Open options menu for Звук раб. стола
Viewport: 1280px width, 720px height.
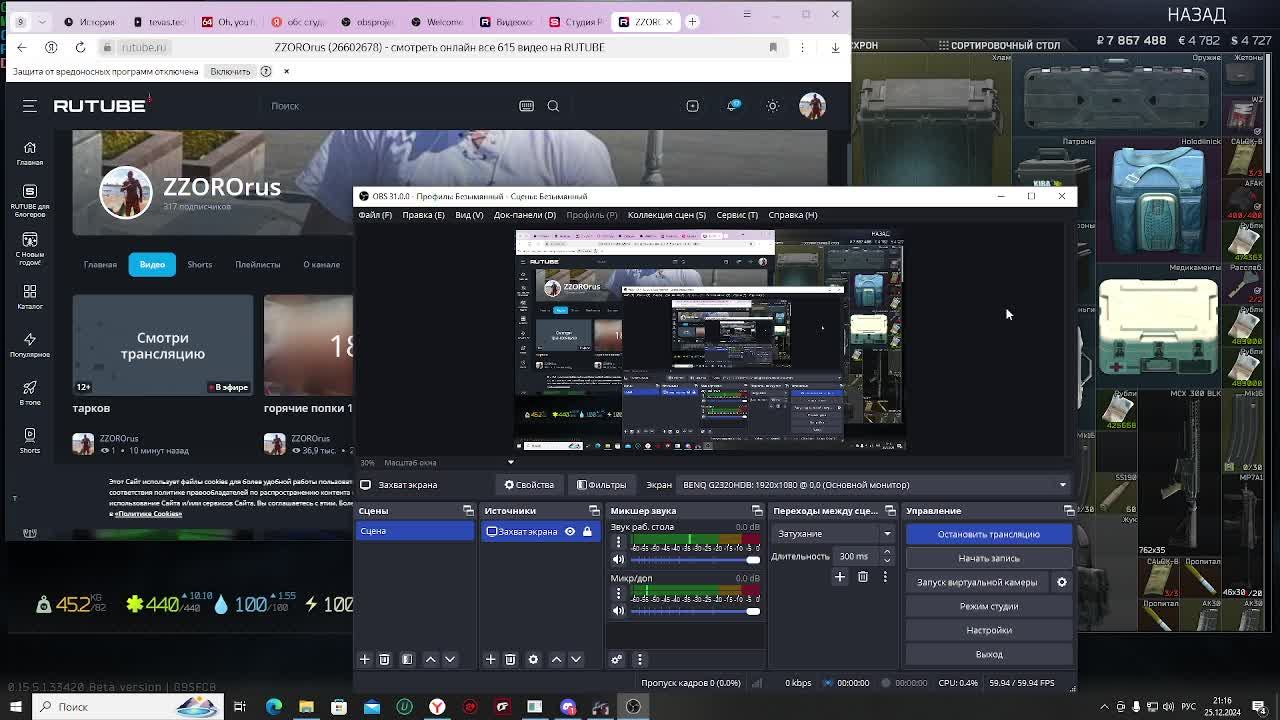(x=618, y=542)
